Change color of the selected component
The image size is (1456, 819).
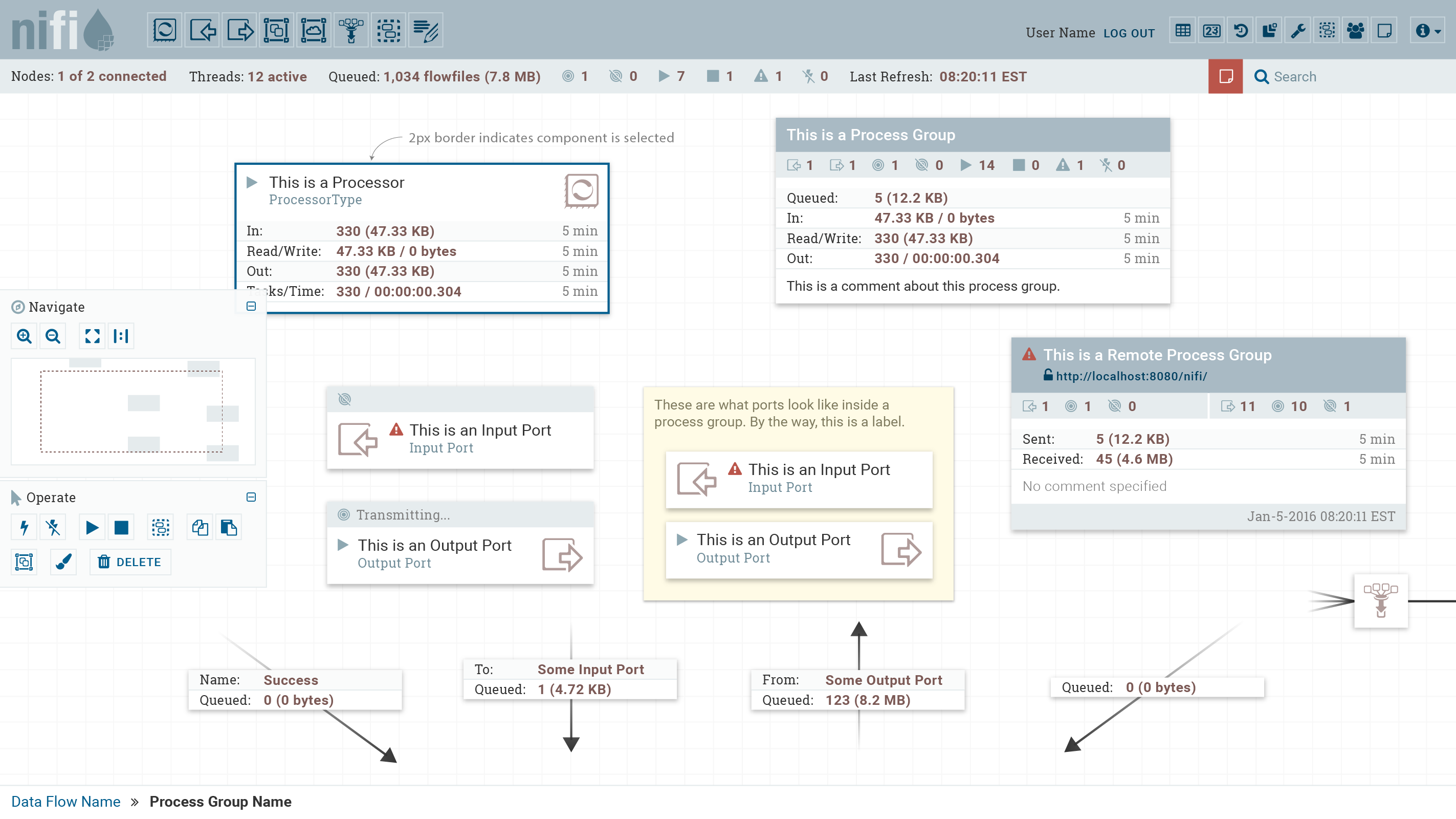click(x=63, y=562)
